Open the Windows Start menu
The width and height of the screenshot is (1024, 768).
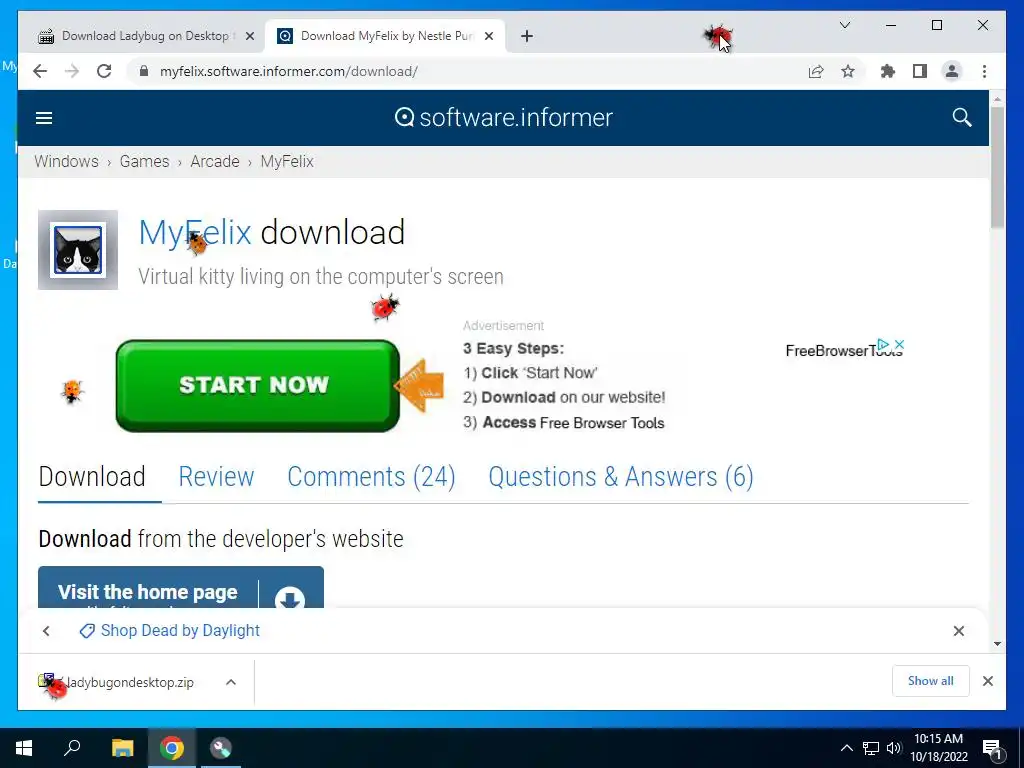pyautogui.click(x=24, y=748)
